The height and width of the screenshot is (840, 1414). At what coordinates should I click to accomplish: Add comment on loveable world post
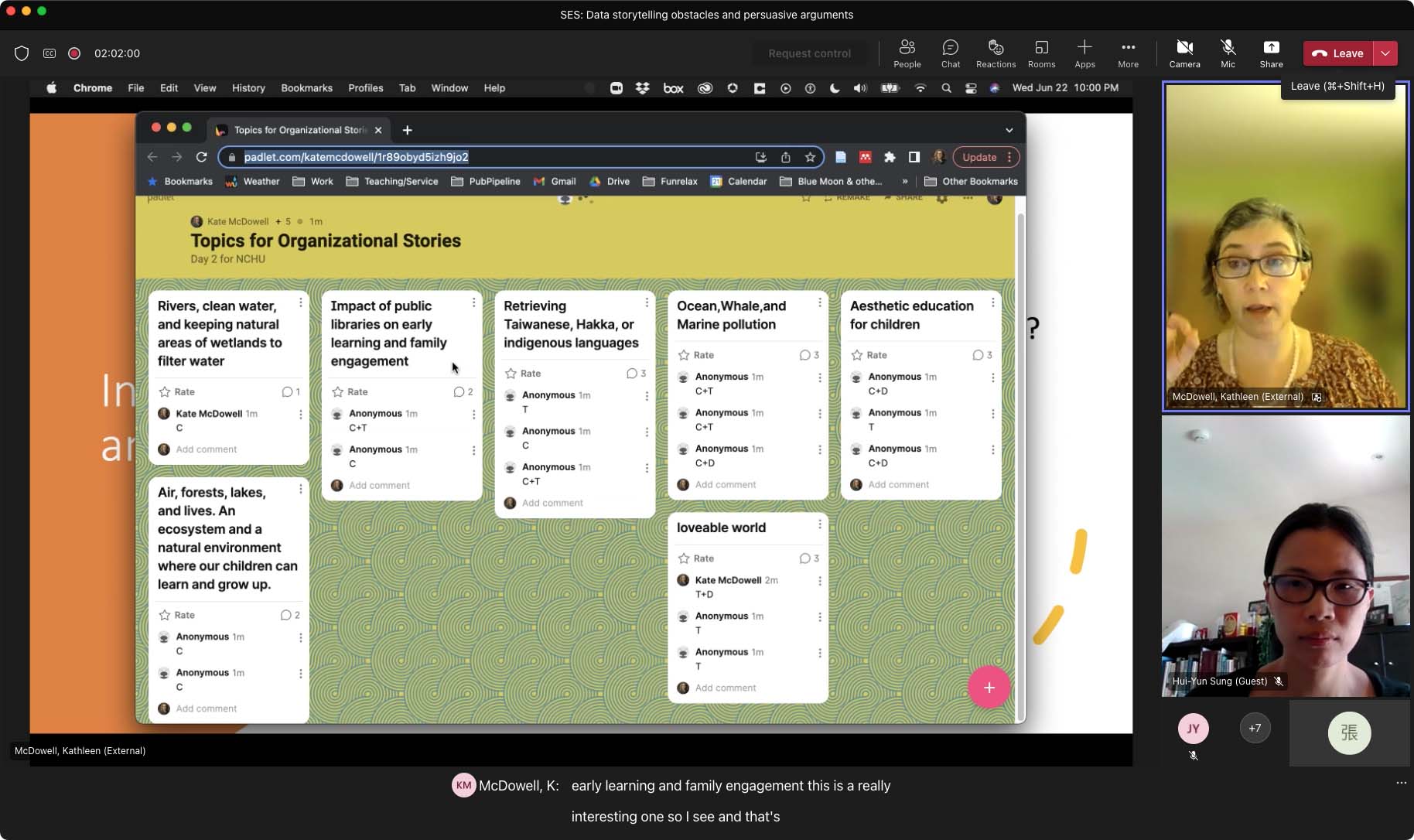[x=725, y=688]
